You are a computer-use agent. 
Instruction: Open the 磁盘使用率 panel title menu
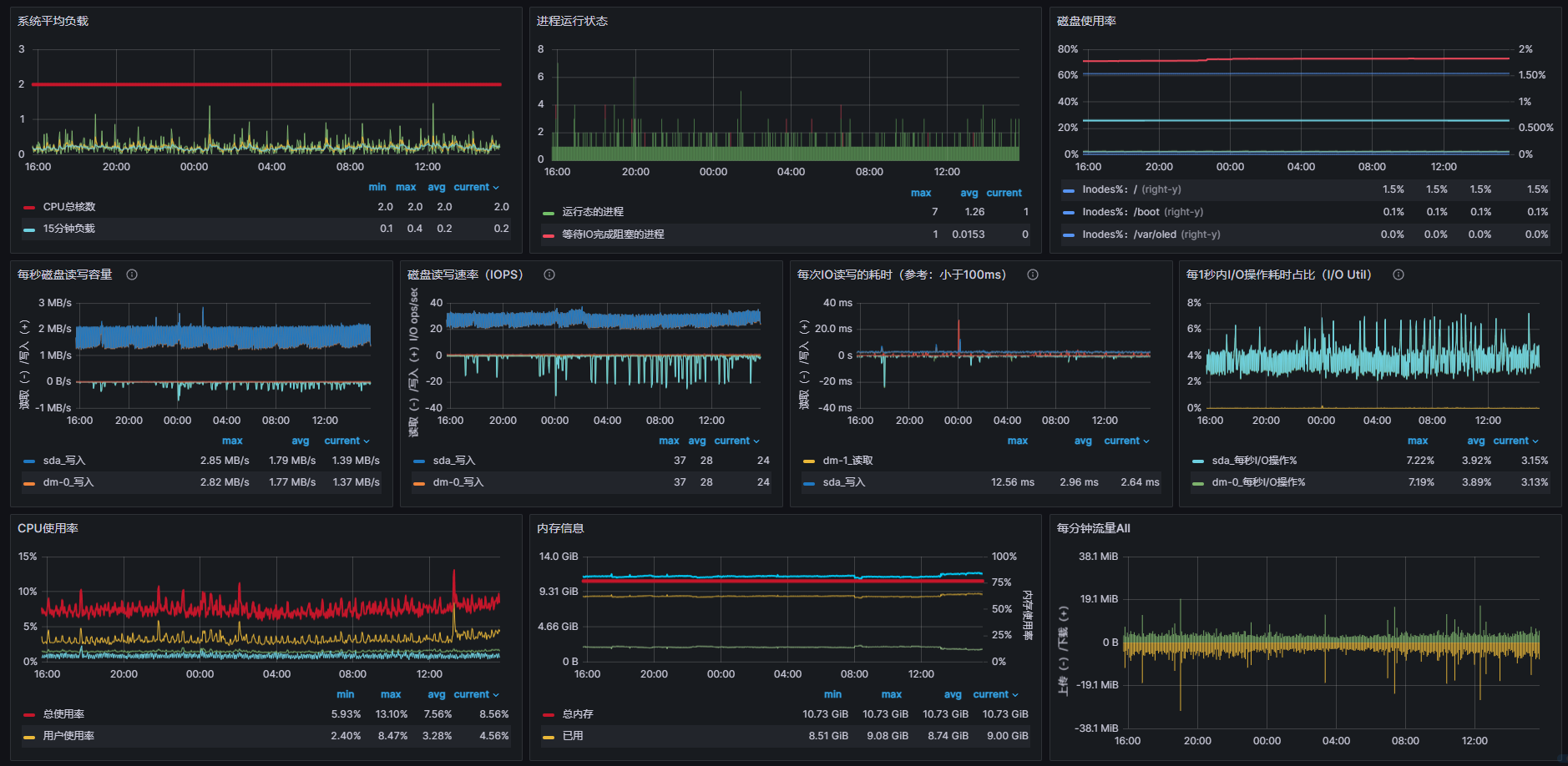pyautogui.click(x=1086, y=21)
